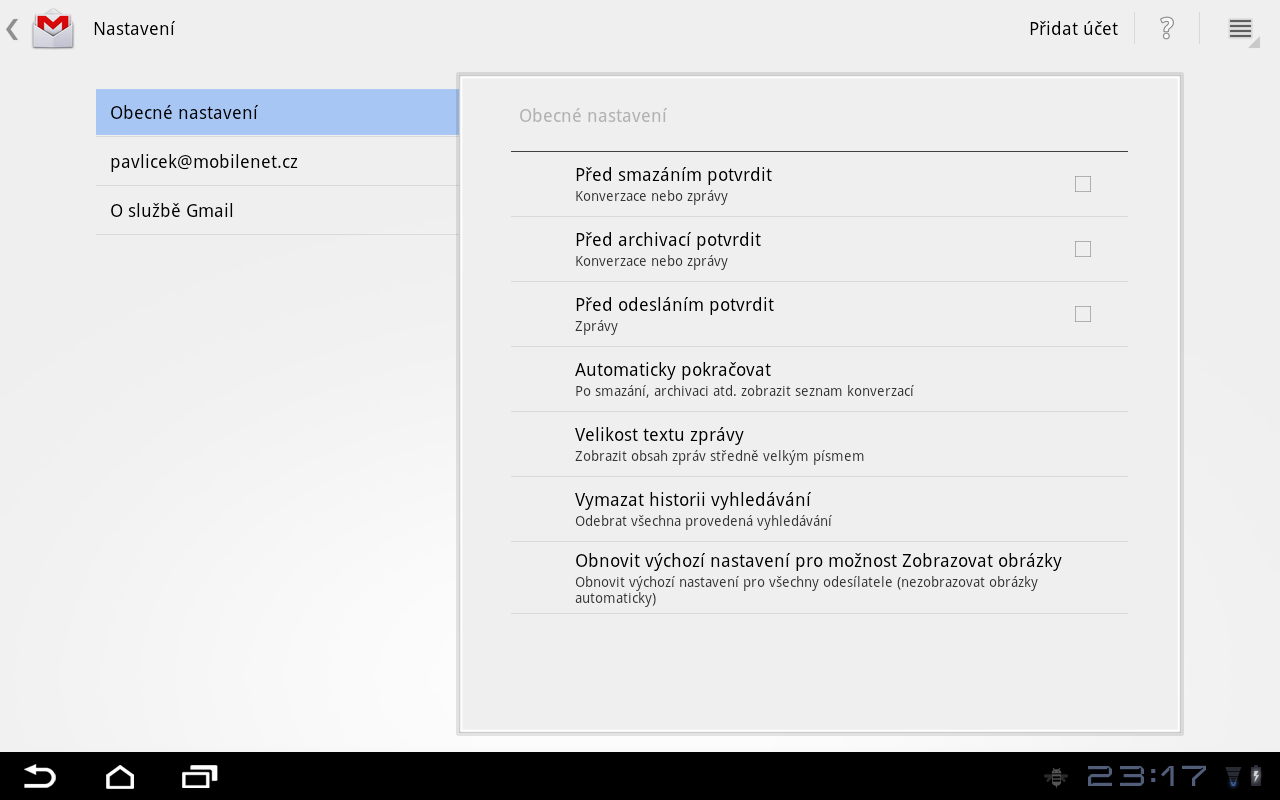This screenshot has height=800, width=1280.
Task: Tap Vymazat historii vyhledávání
Action: 818,509
